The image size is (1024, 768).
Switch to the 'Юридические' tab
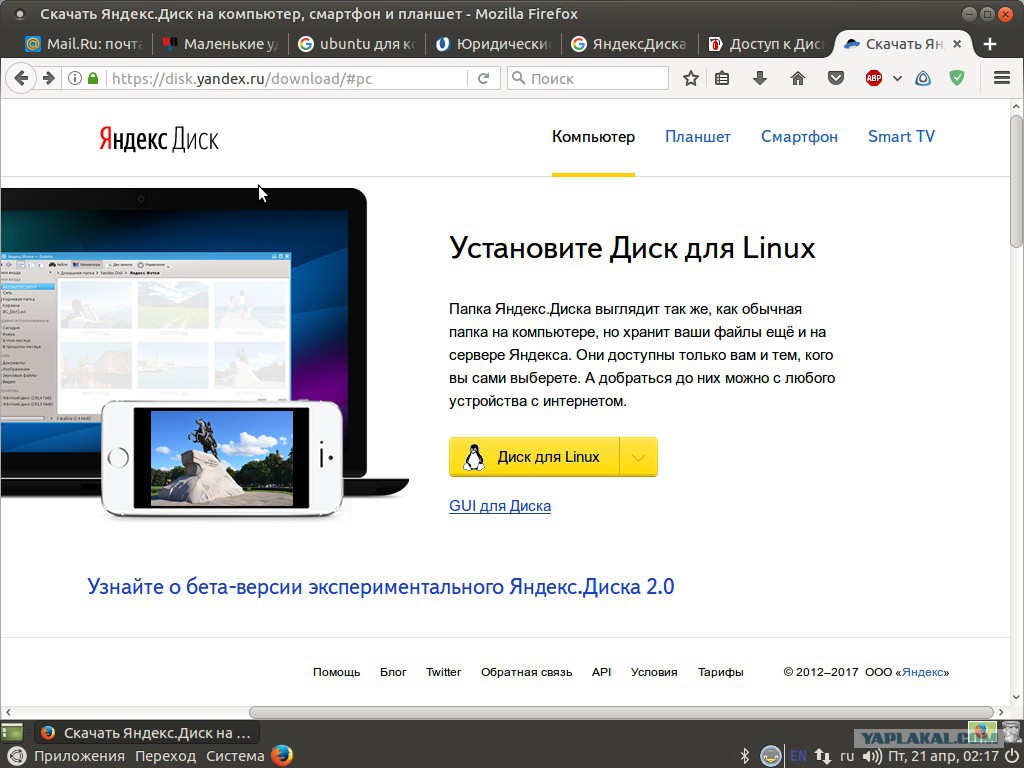coord(493,44)
